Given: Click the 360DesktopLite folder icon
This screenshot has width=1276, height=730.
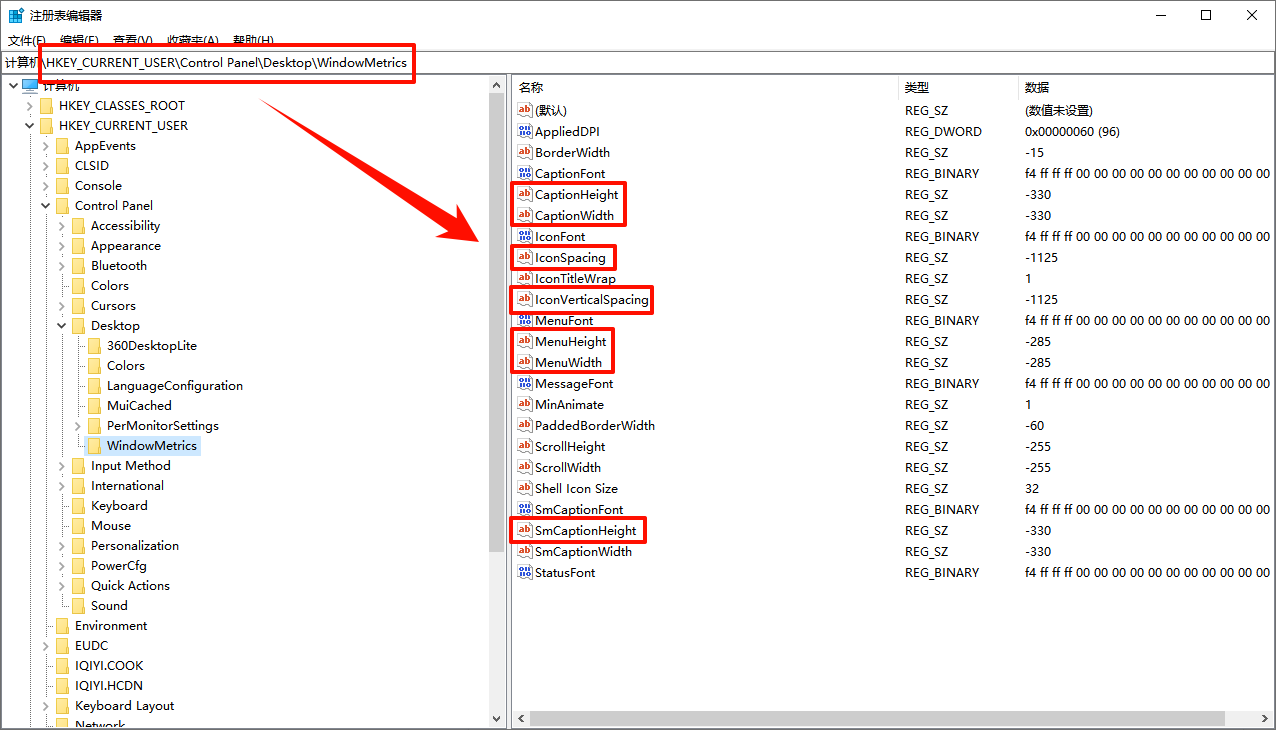Looking at the screenshot, I should 95,346.
